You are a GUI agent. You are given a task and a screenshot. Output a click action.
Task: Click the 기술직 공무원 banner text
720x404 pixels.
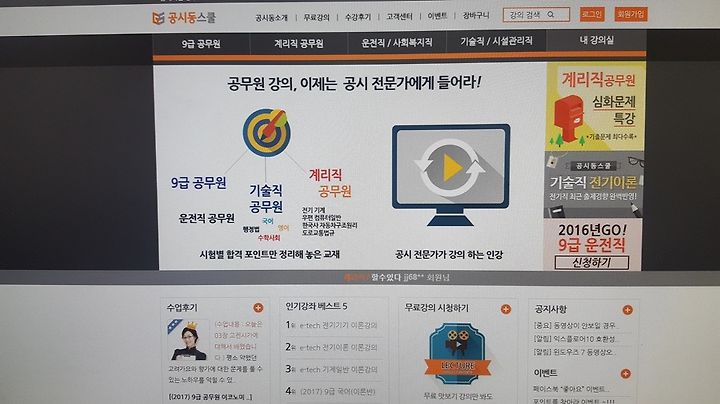(x=266, y=198)
